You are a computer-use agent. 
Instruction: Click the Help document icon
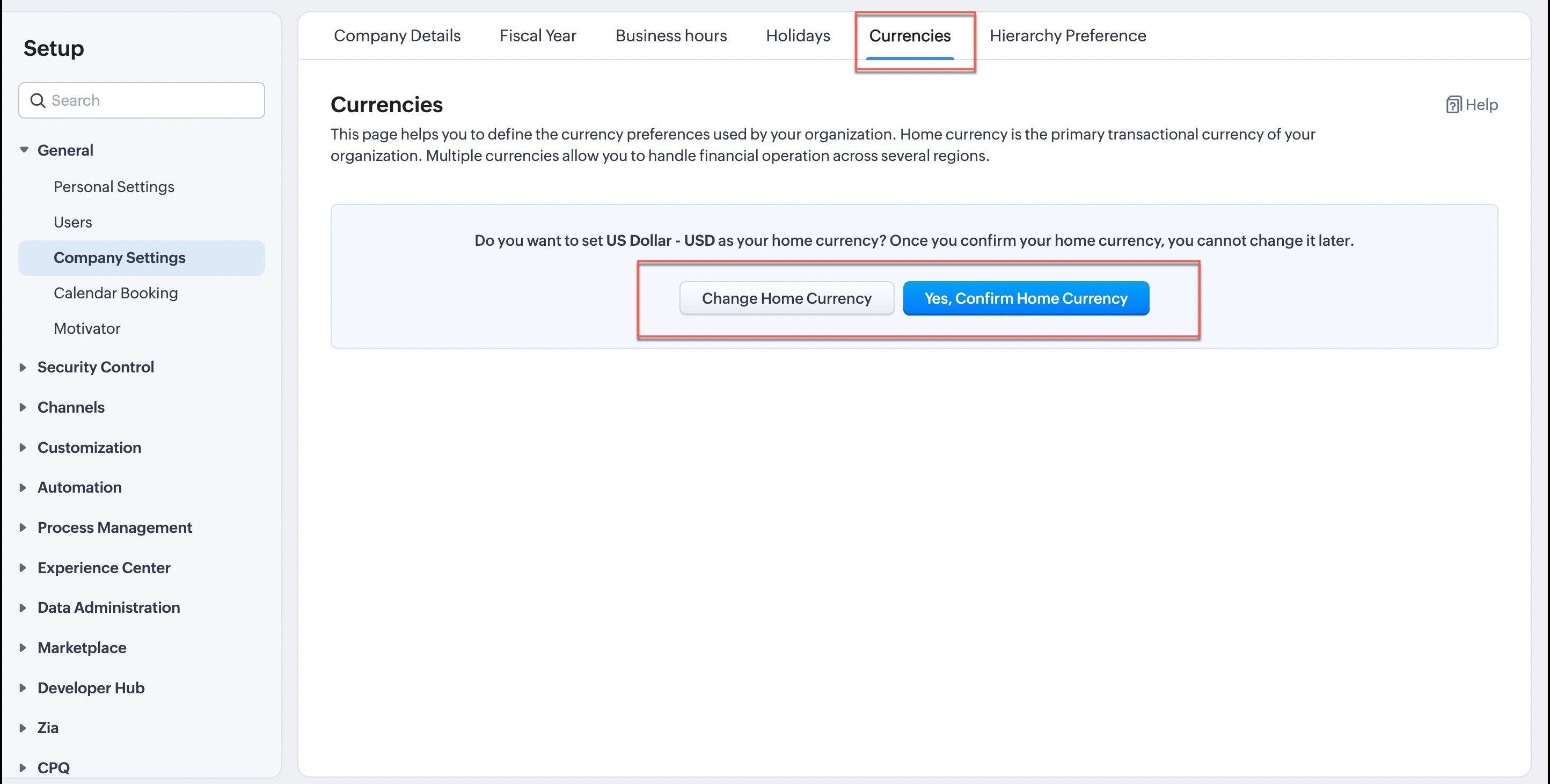1453,105
